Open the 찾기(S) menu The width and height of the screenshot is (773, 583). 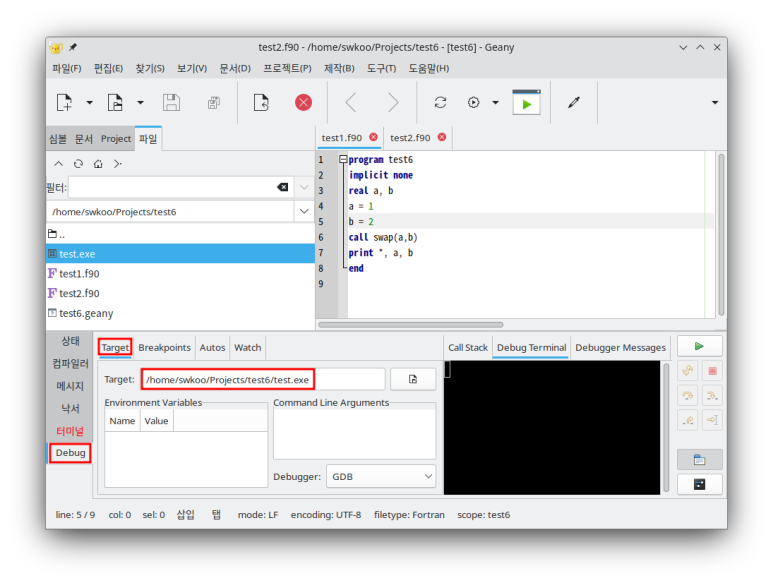[x=150, y=69]
